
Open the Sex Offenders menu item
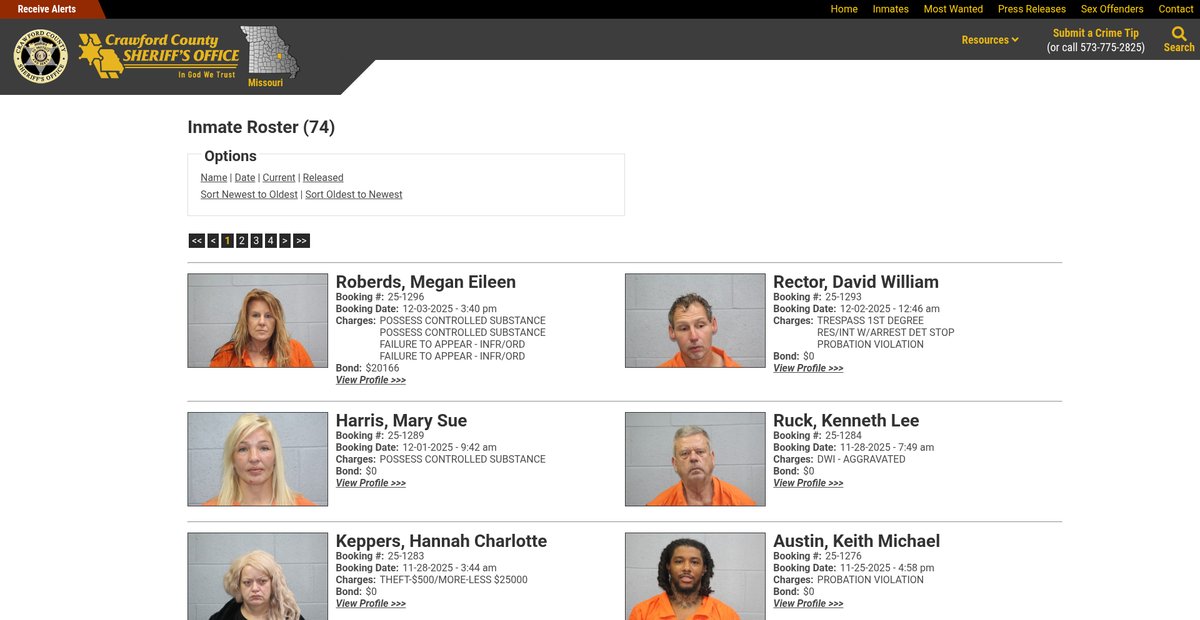1112,9
